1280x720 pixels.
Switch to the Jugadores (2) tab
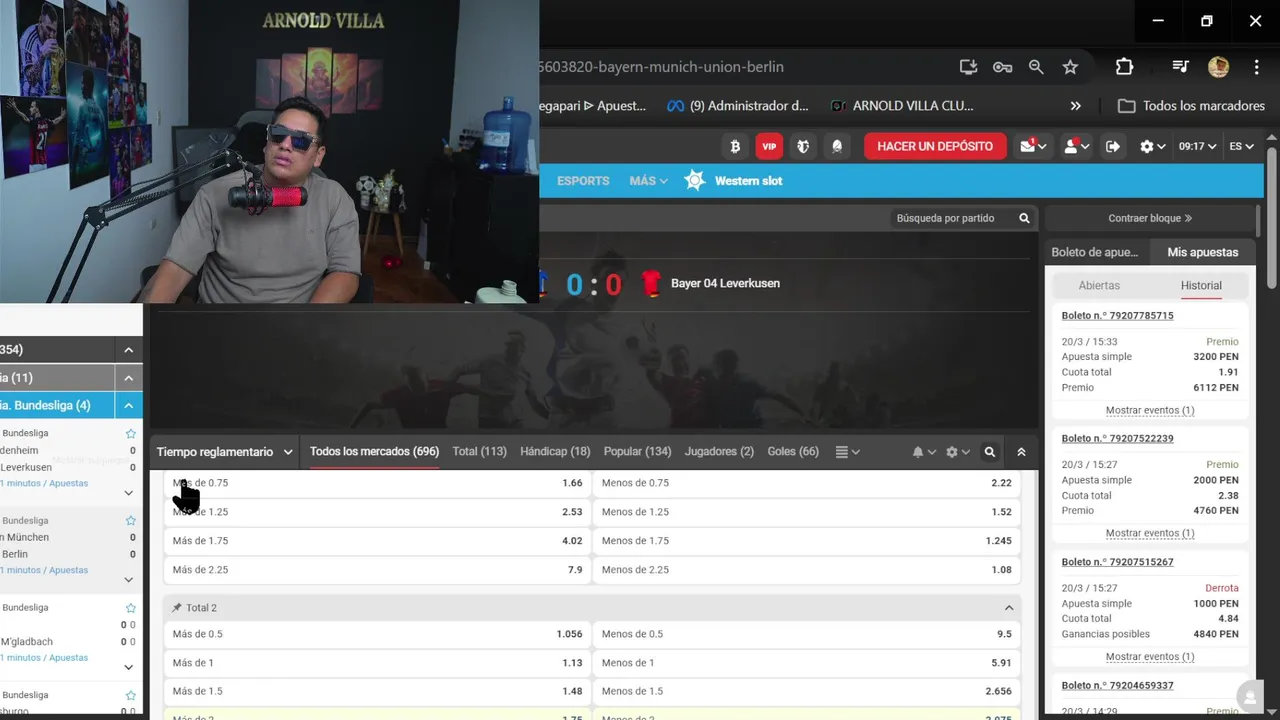click(x=719, y=452)
